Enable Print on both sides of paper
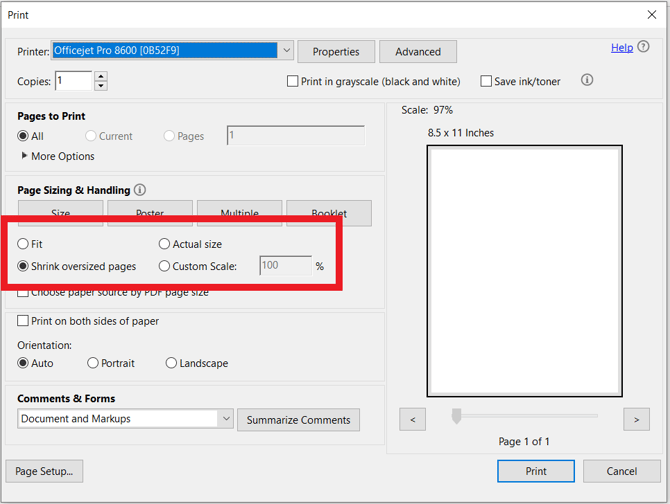 [24, 322]
